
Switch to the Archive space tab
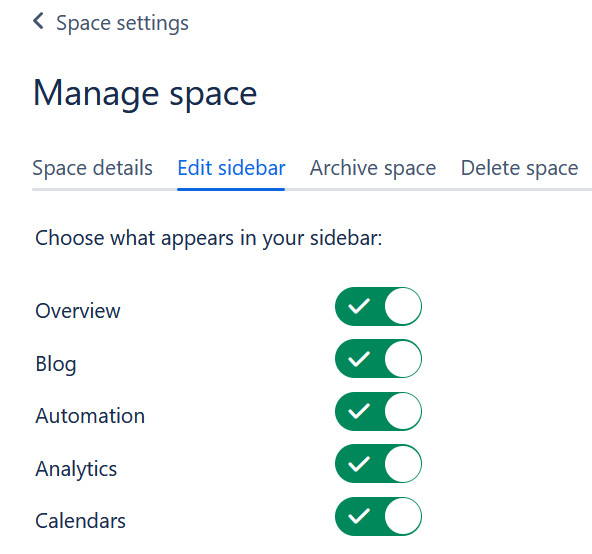point(373,168)
